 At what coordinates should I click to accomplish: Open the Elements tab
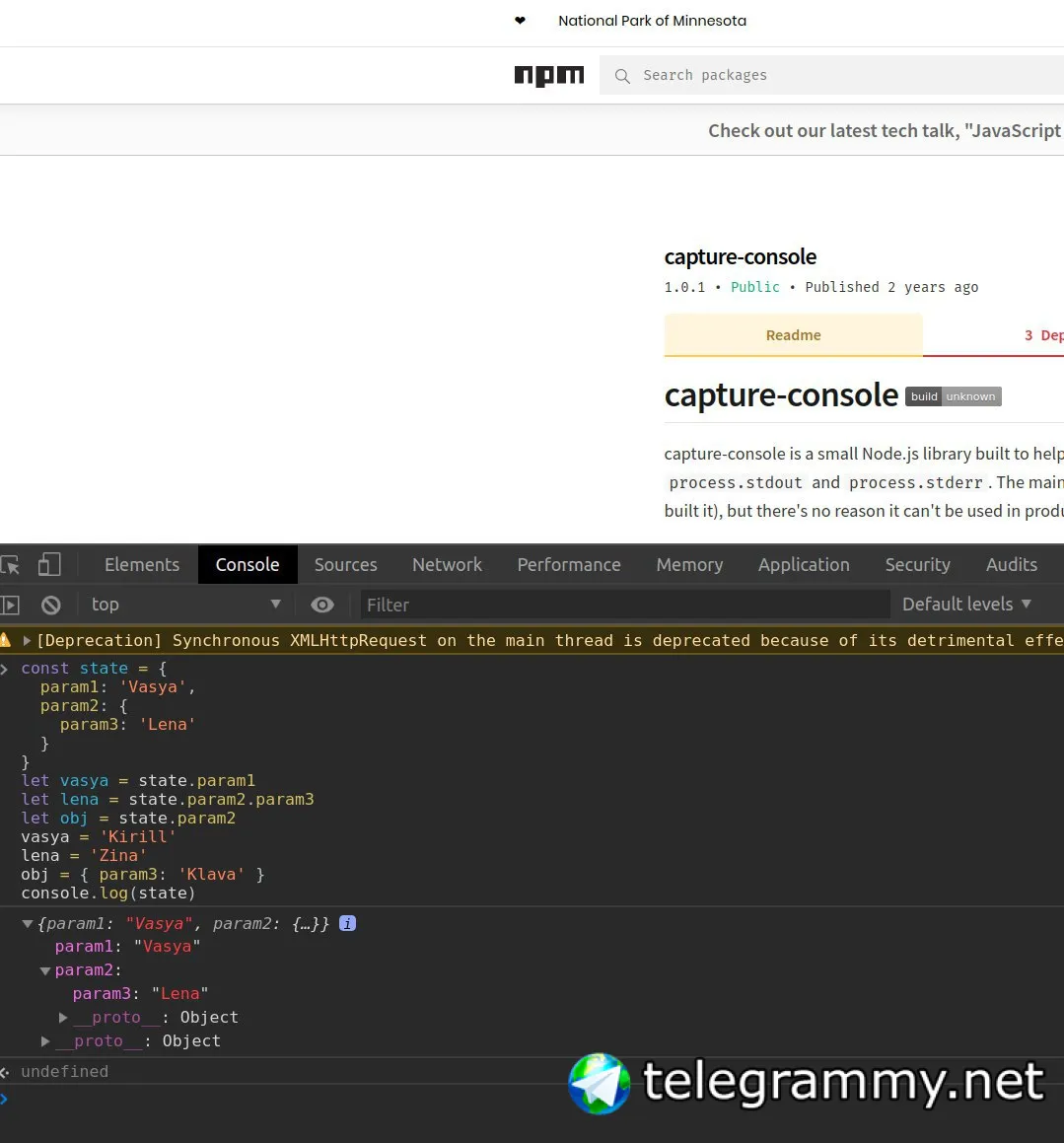click(142, 565)
